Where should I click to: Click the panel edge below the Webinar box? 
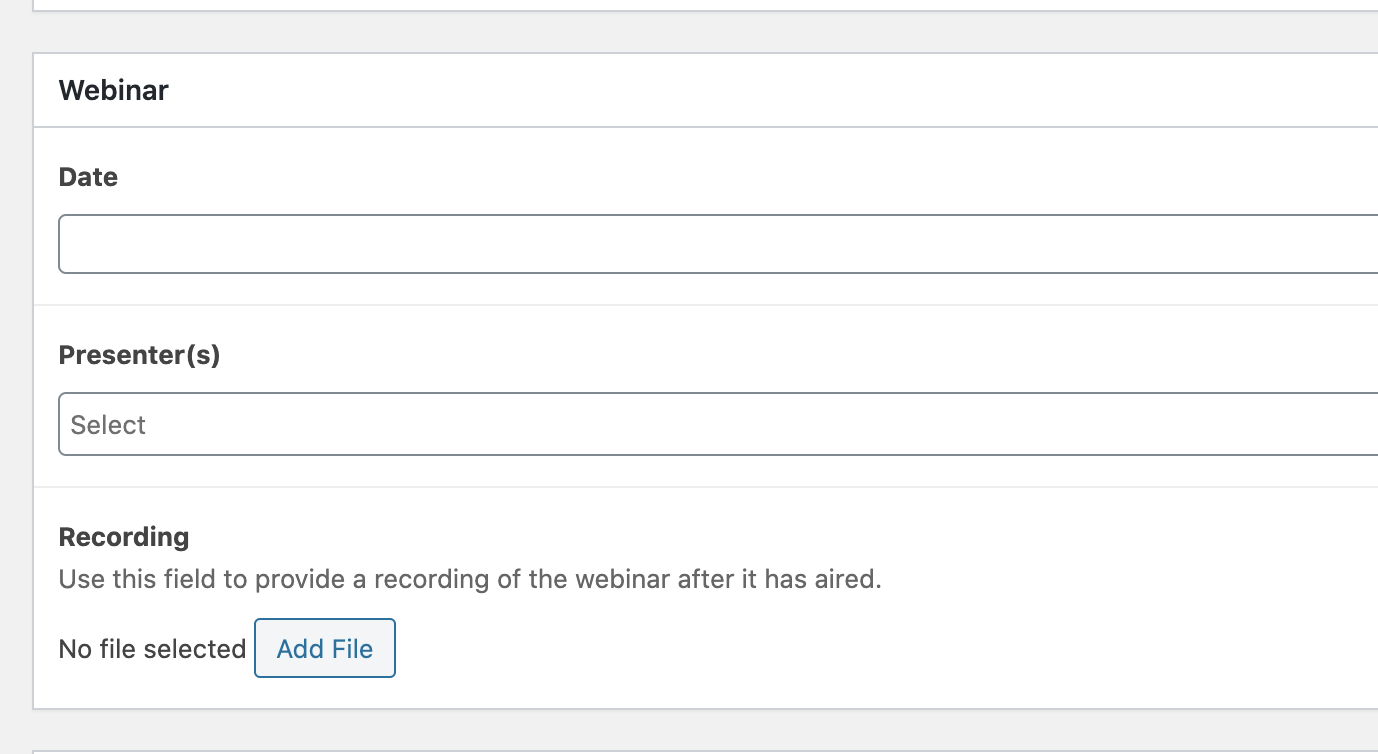700,751
